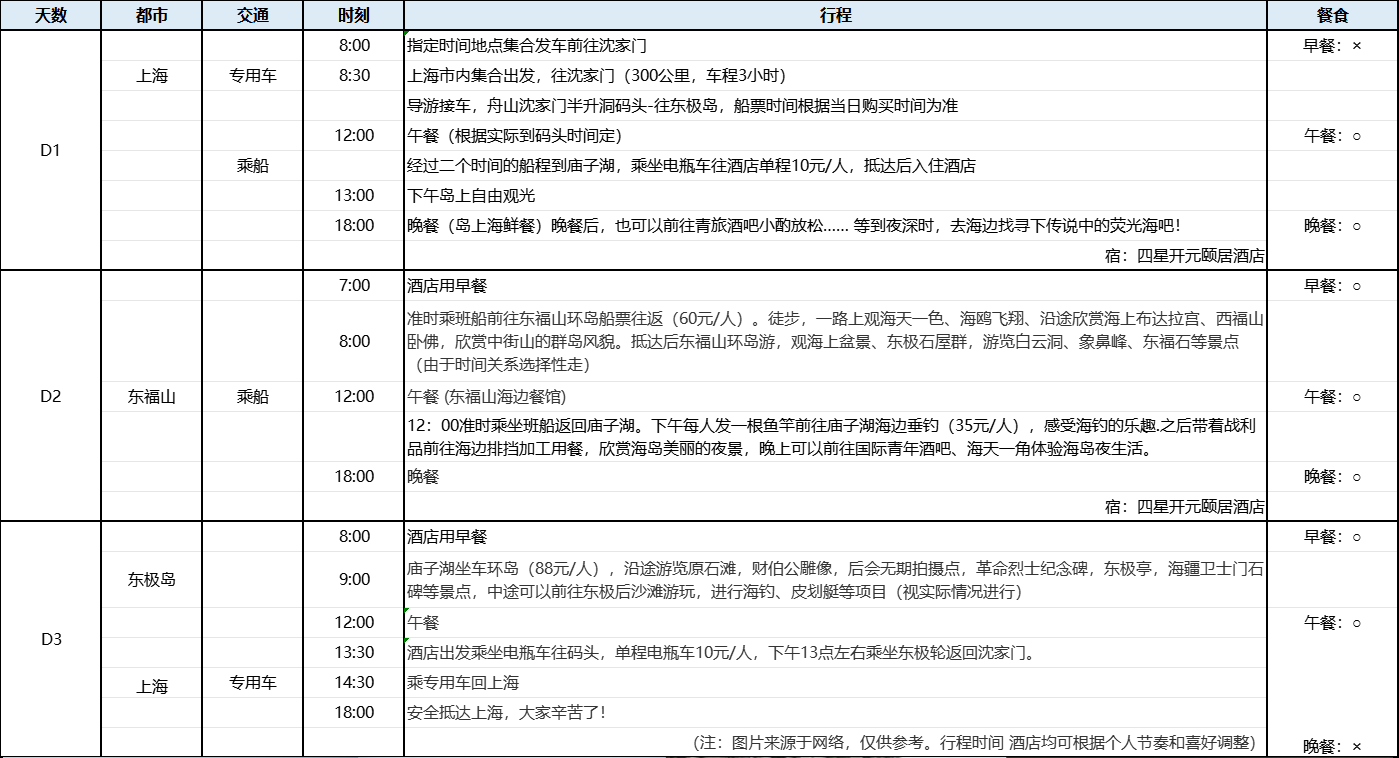Select the 8:30 time cell
The width and height of the screenshot is (1399, 758).
(354, 76)
